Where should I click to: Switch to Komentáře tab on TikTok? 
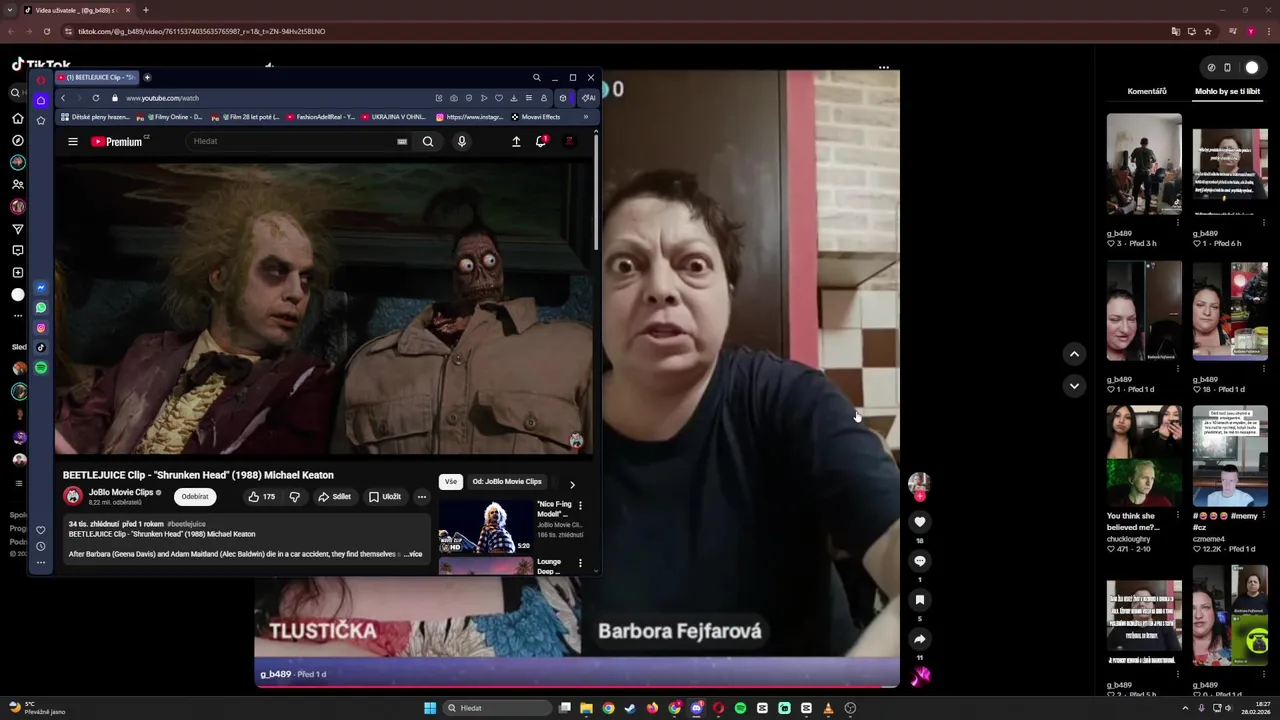1147,91
